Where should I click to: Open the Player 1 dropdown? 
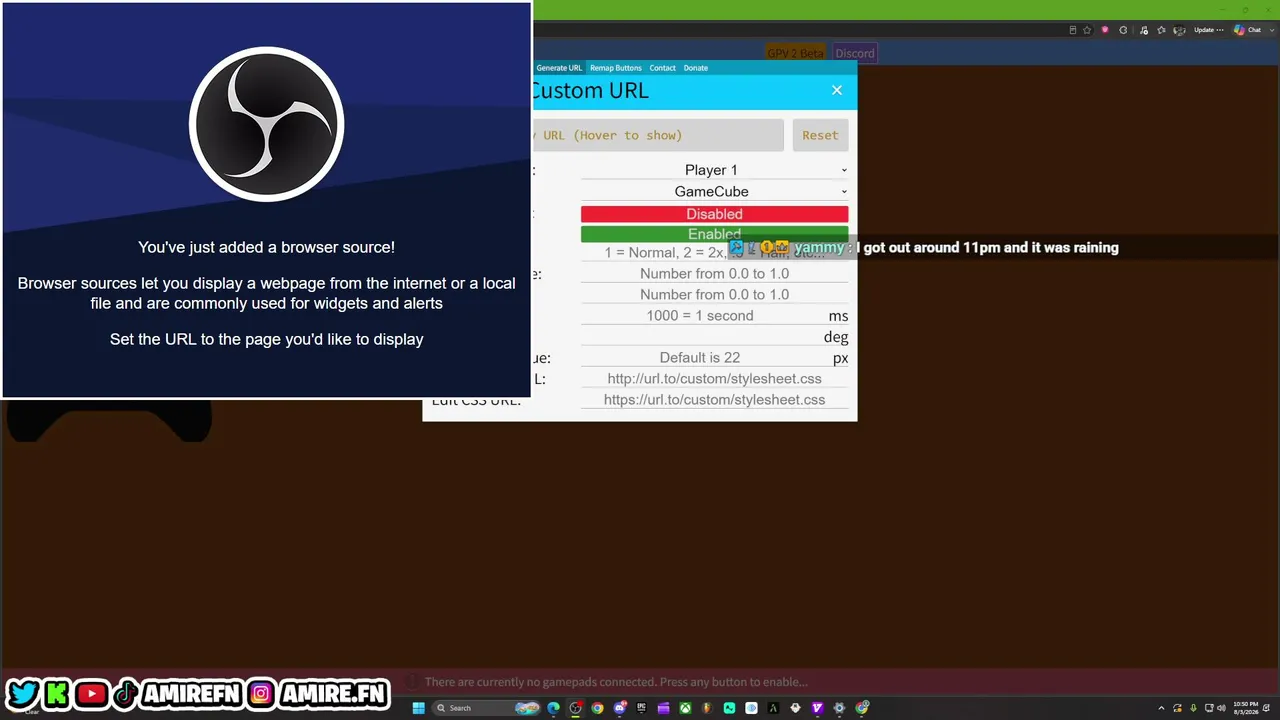pyautogui.click(x=714, y=170)
